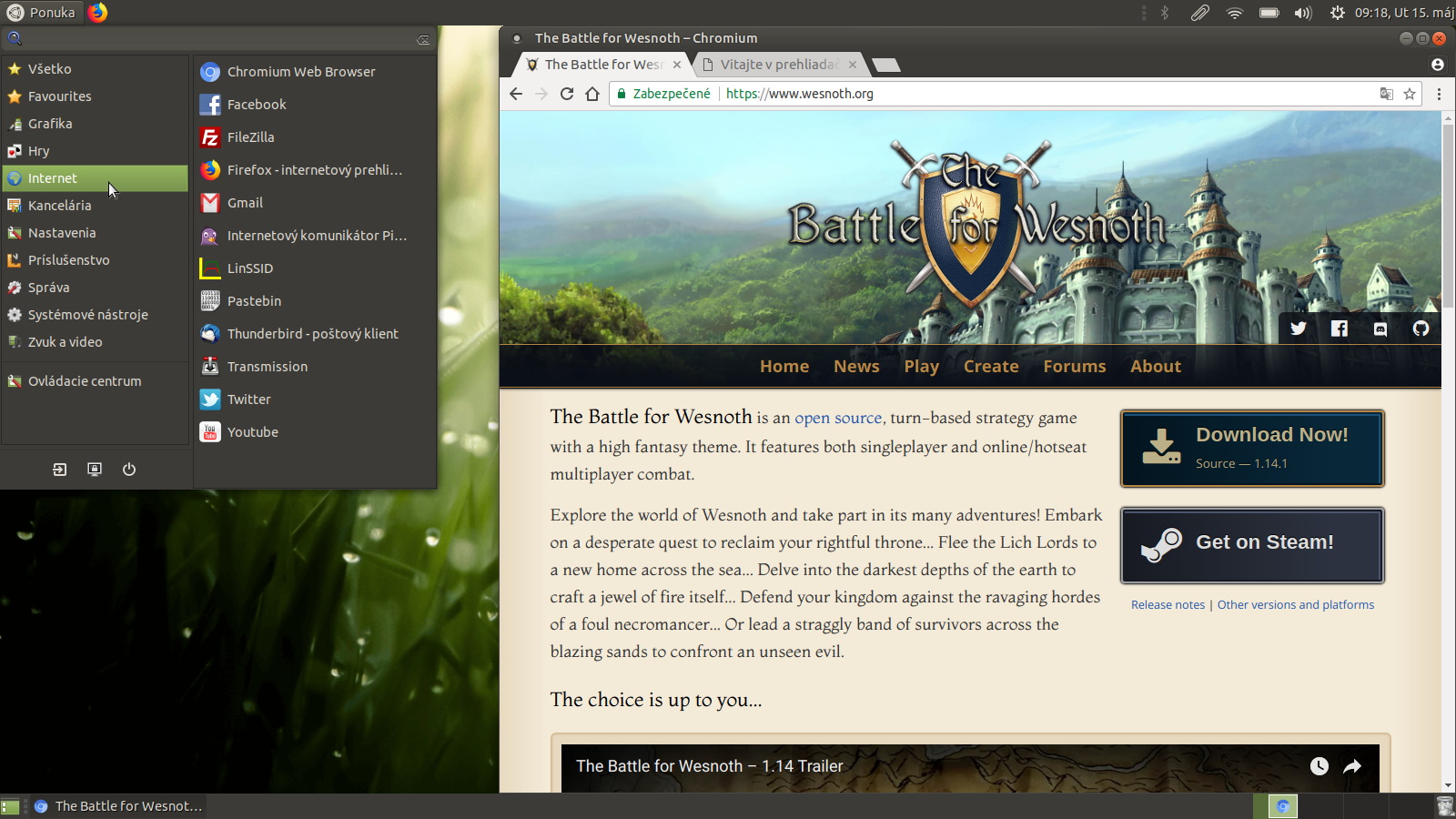Click the Download Now button
Viewport: 1456px width, 819px height.
pos(1252,449)
